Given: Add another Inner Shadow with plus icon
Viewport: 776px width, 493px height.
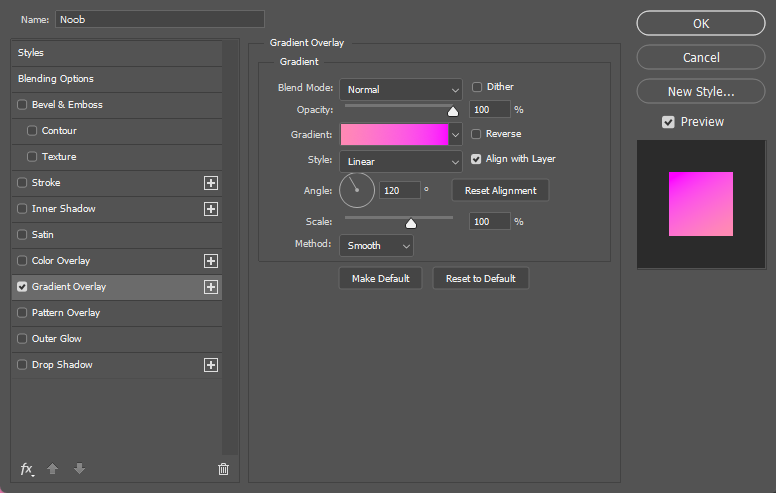Looking at the screenshot, I should click(211, 209).
